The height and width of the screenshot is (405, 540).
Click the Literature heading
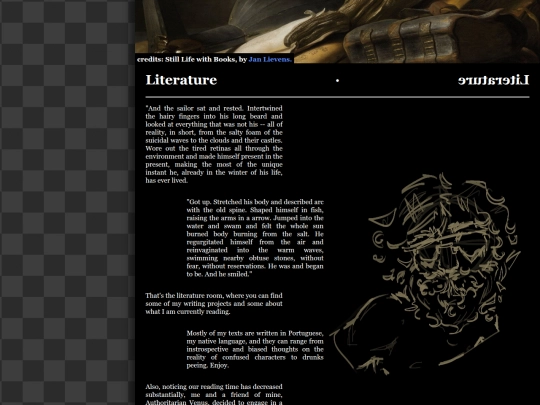(181, 80)
